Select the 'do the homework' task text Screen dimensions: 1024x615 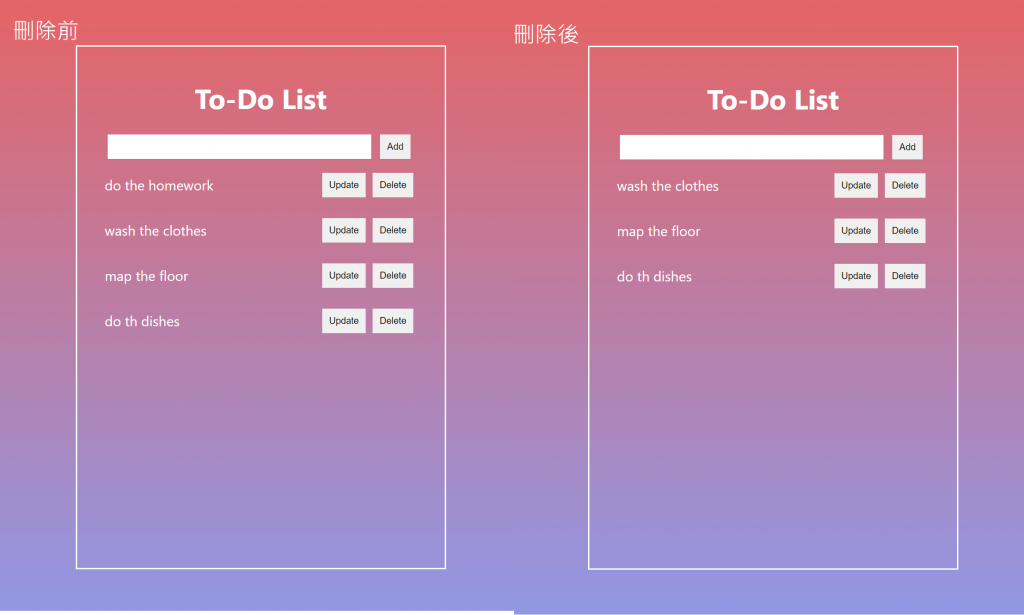coord(159,185)
